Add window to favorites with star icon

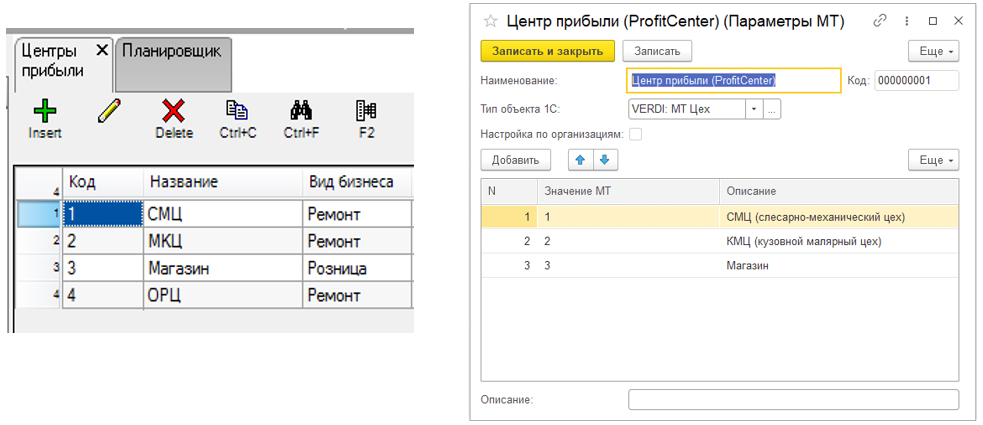[x=490, y=20]
